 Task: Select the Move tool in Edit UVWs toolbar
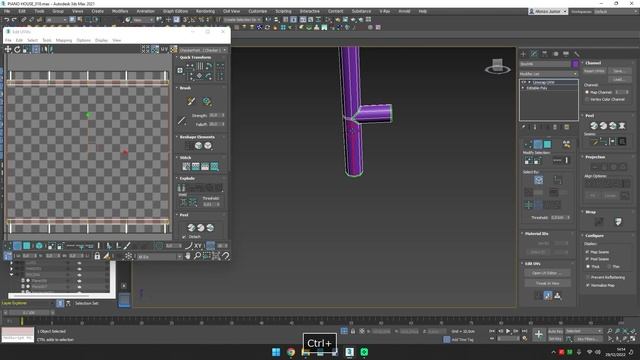click(x=8, y=49)
